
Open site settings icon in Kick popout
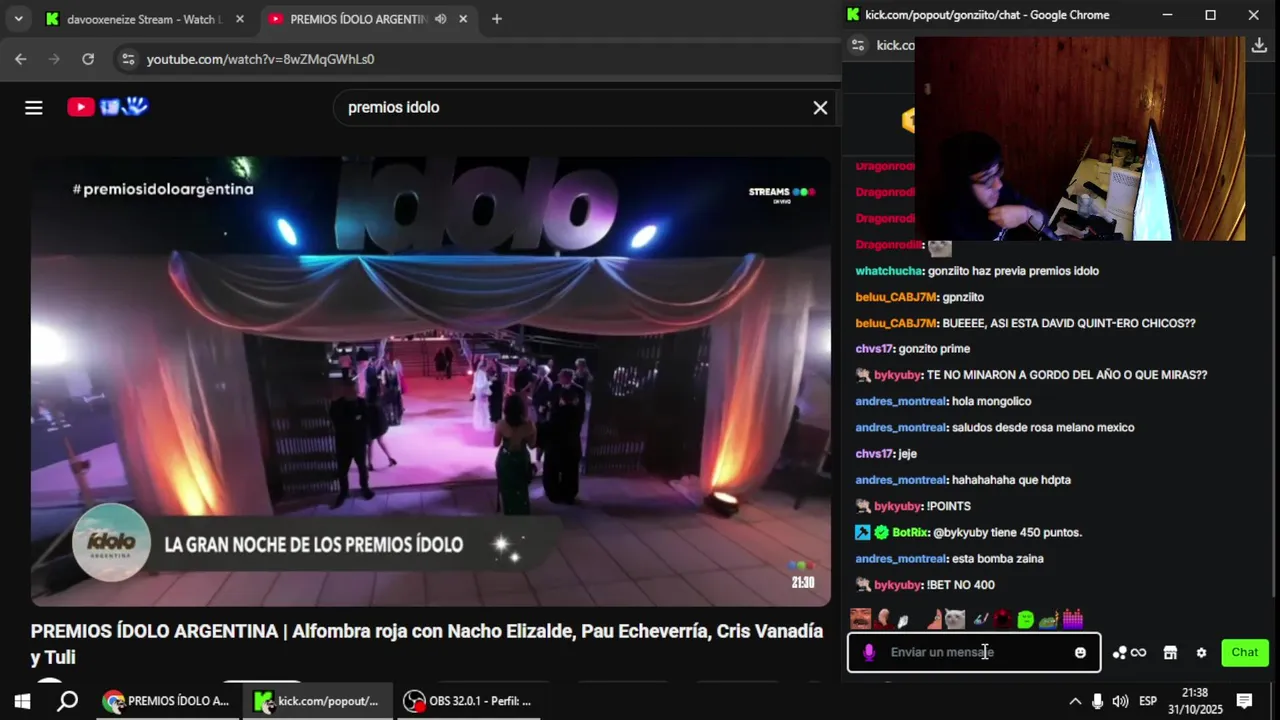coord(857,45)
